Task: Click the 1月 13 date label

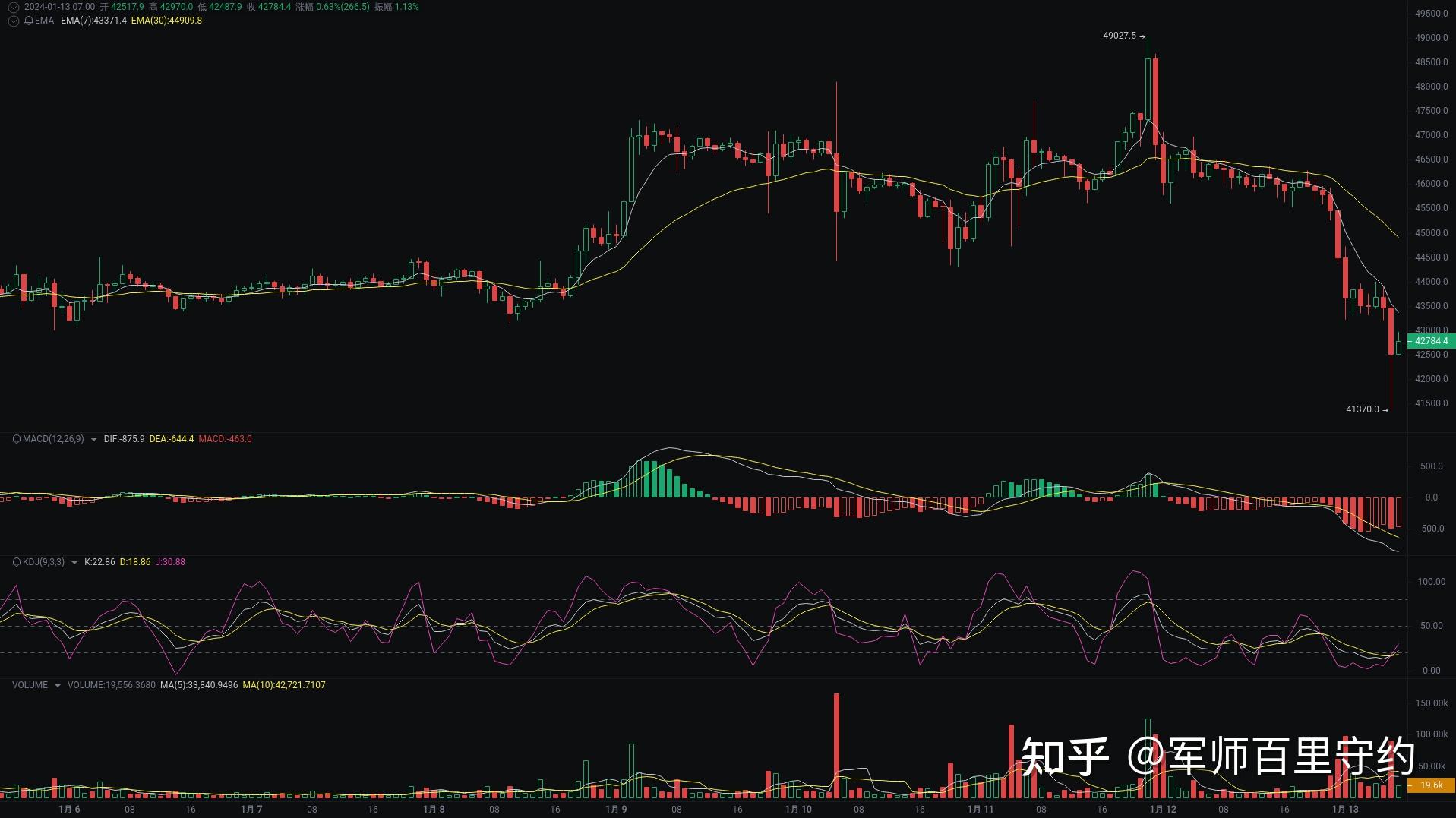Action: coord(1345,810)
